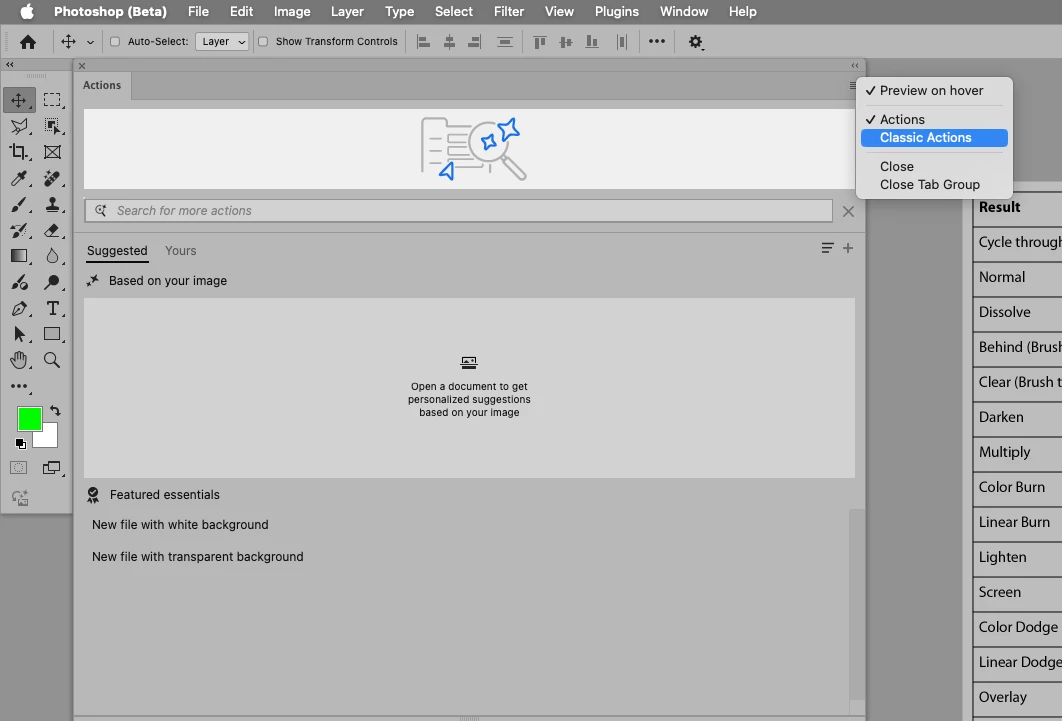
Task: Select the Gradient tool
Action: 19,256
